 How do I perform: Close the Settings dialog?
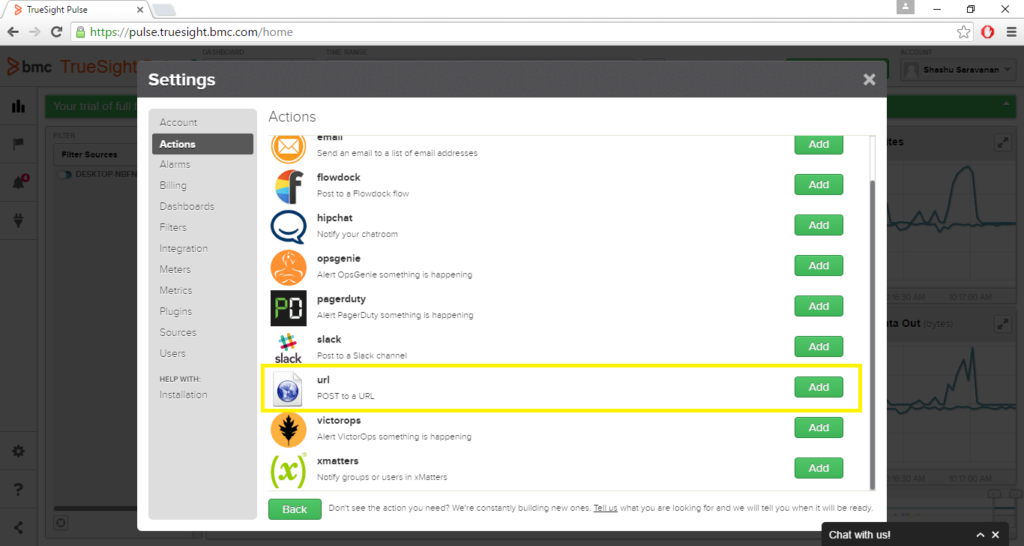[x=869, y=80]
